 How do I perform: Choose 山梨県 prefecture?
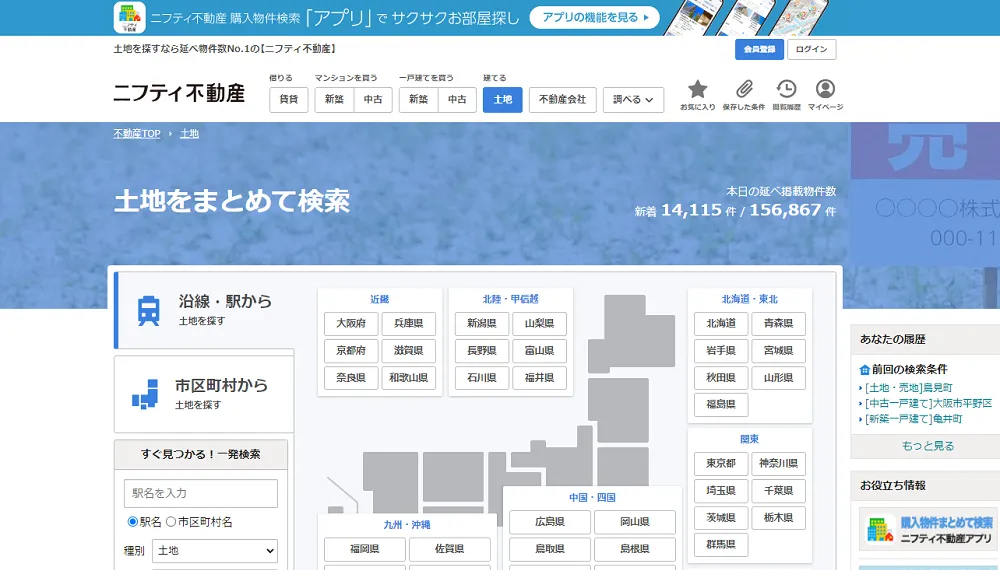click(540, 323)
